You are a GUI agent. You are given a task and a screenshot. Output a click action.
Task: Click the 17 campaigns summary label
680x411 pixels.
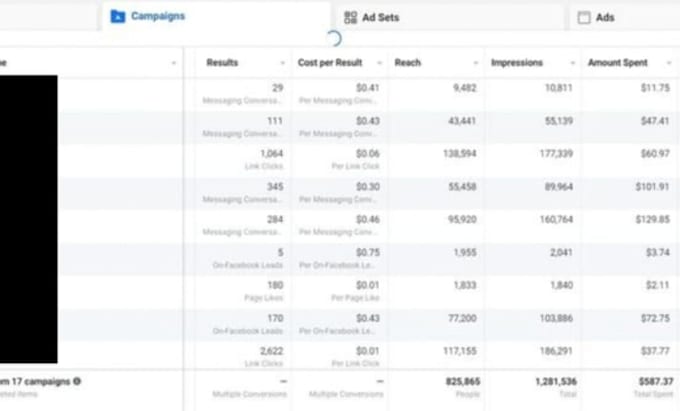tap(35, 382)
